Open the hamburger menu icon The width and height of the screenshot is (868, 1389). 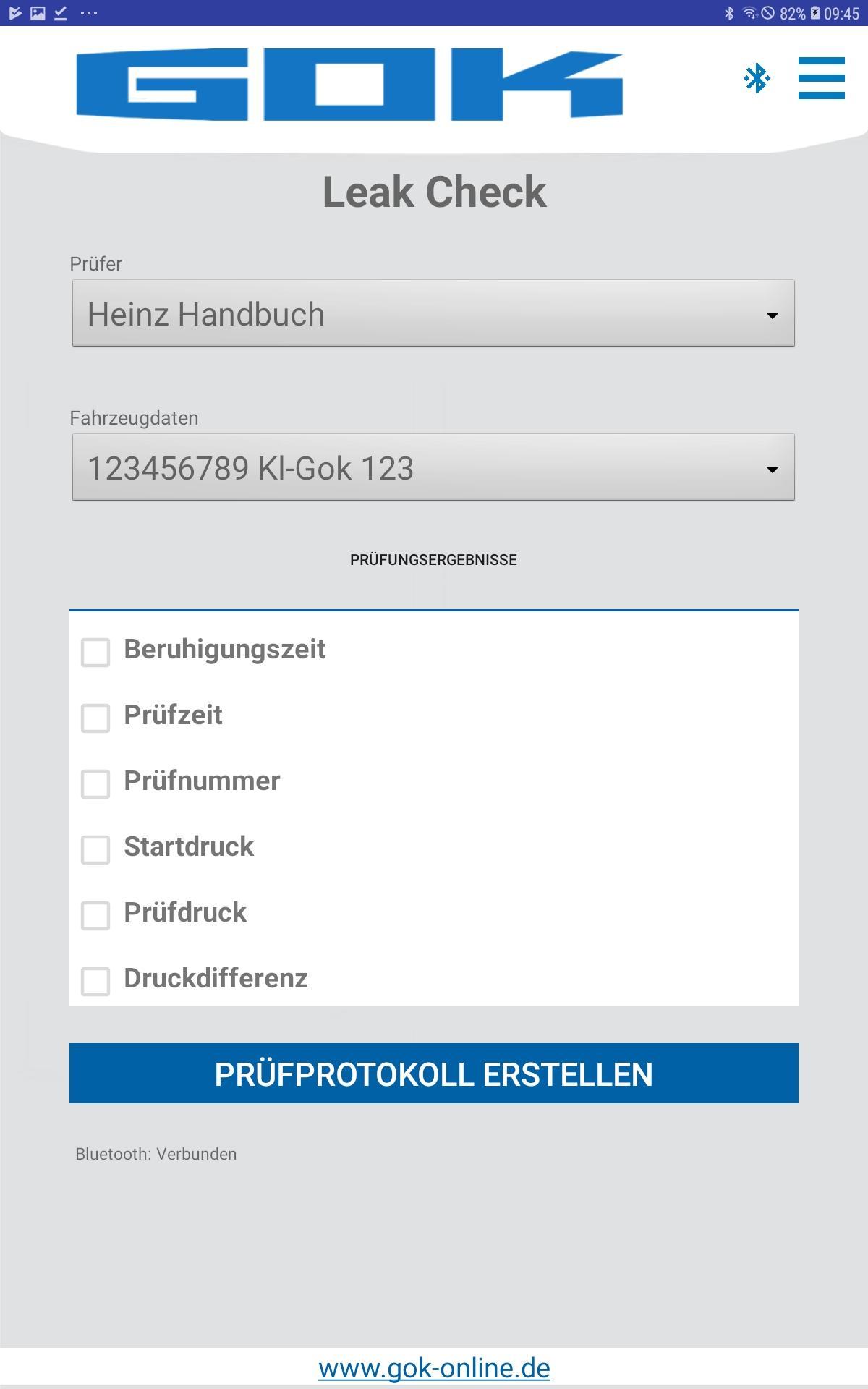pos(821,78)
